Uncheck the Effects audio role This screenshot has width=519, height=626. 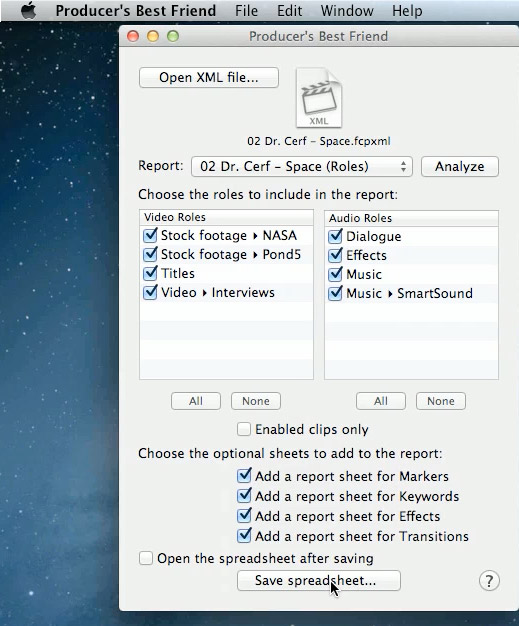coord(335,255)
